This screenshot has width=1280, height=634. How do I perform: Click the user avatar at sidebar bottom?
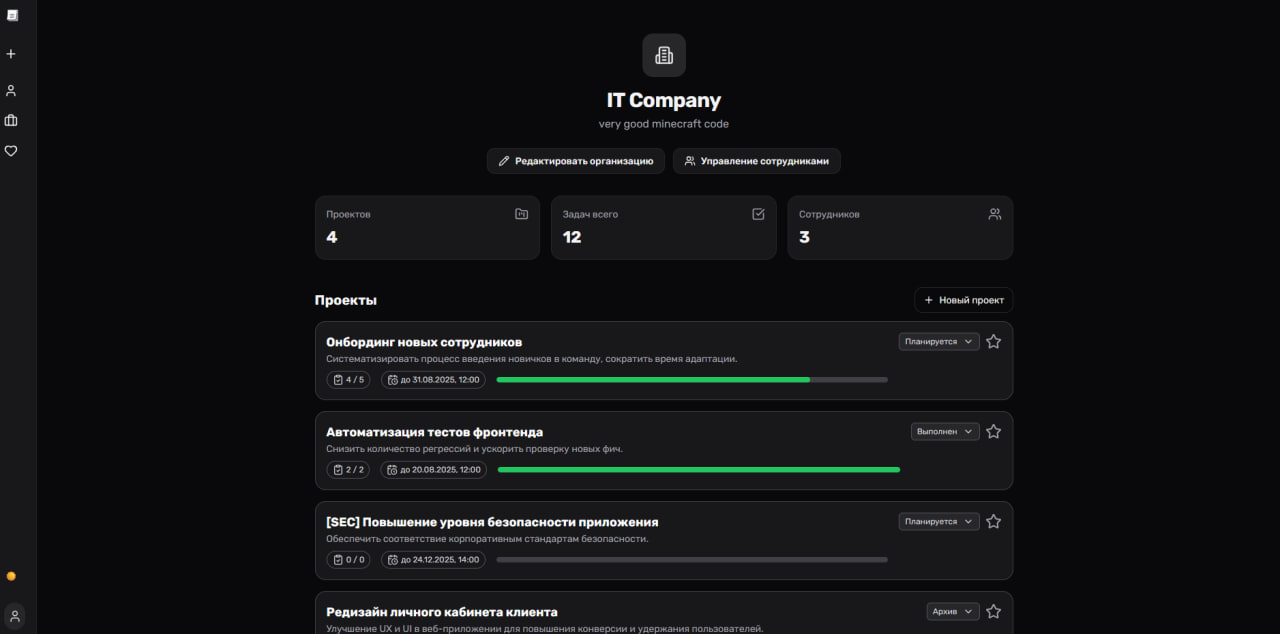[x=14, y=616]
